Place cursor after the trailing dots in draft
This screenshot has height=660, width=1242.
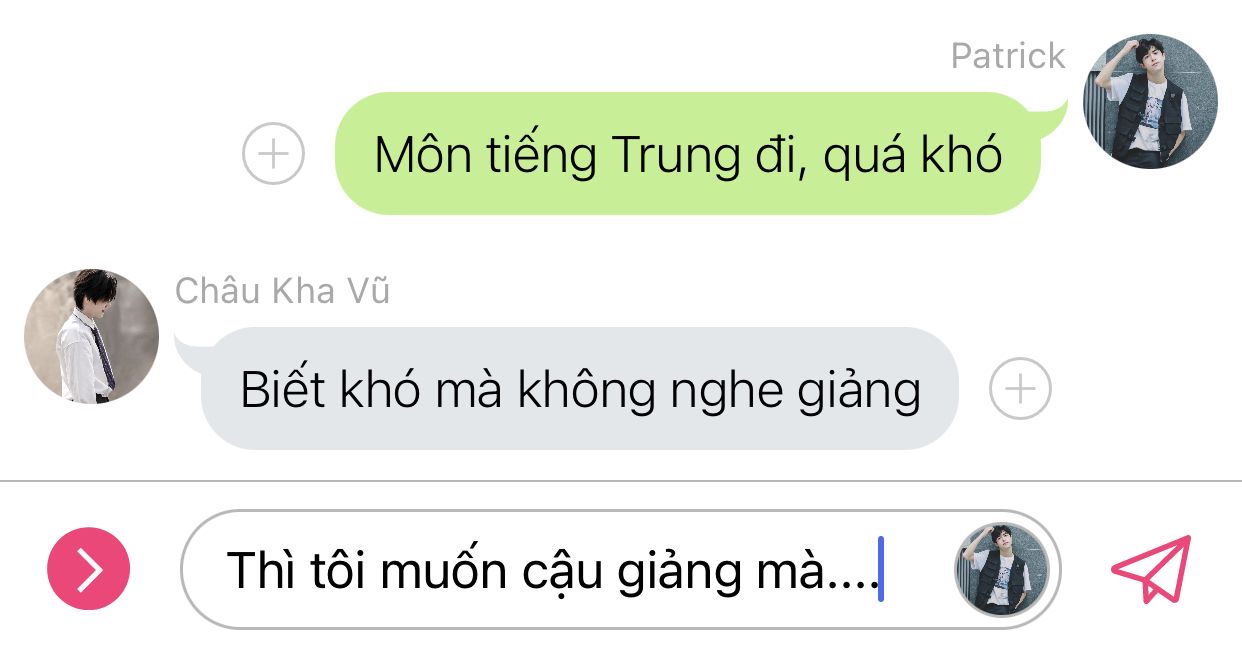point(881,570)
